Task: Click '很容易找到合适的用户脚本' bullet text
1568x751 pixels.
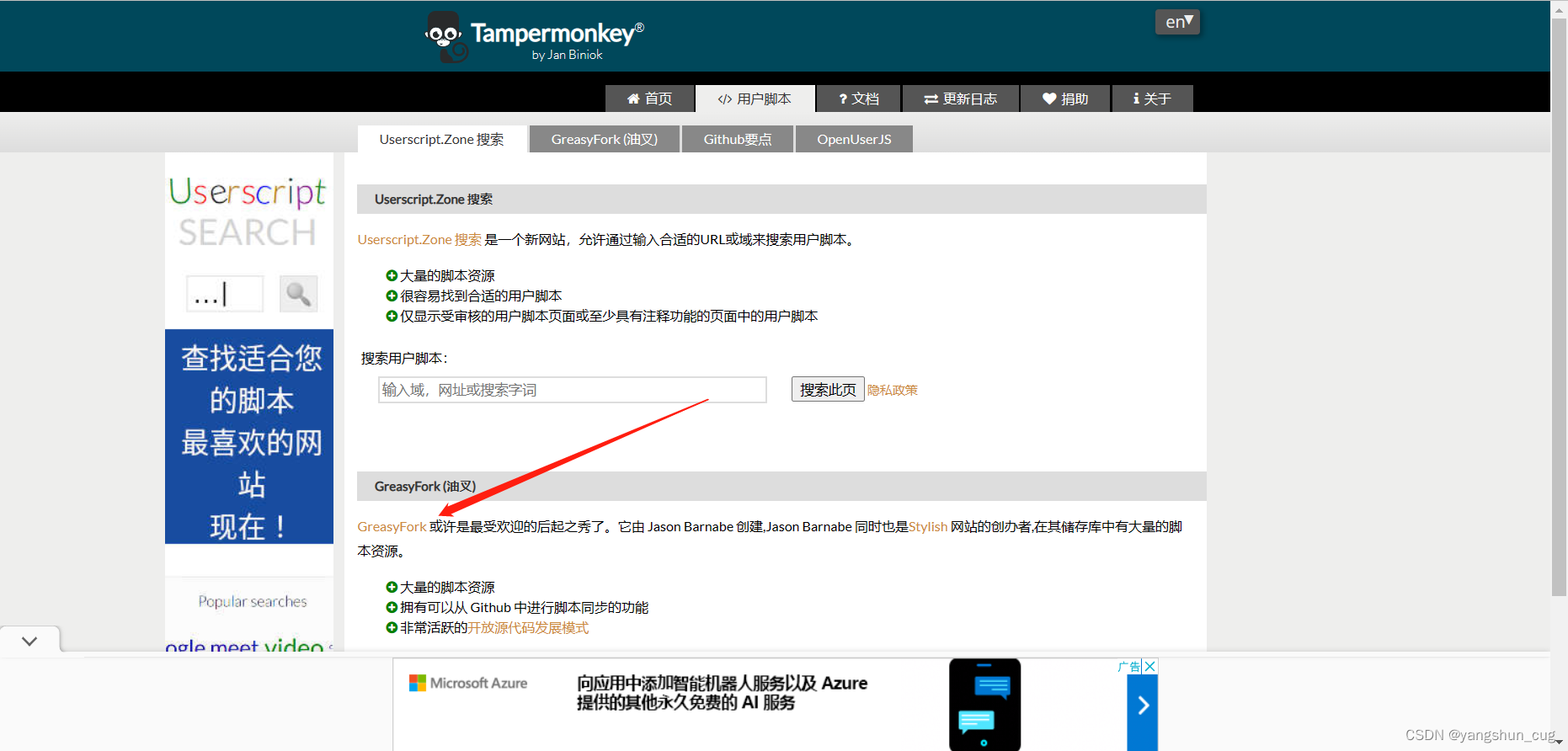Action: pyautogui.click(x=481, y=296)
